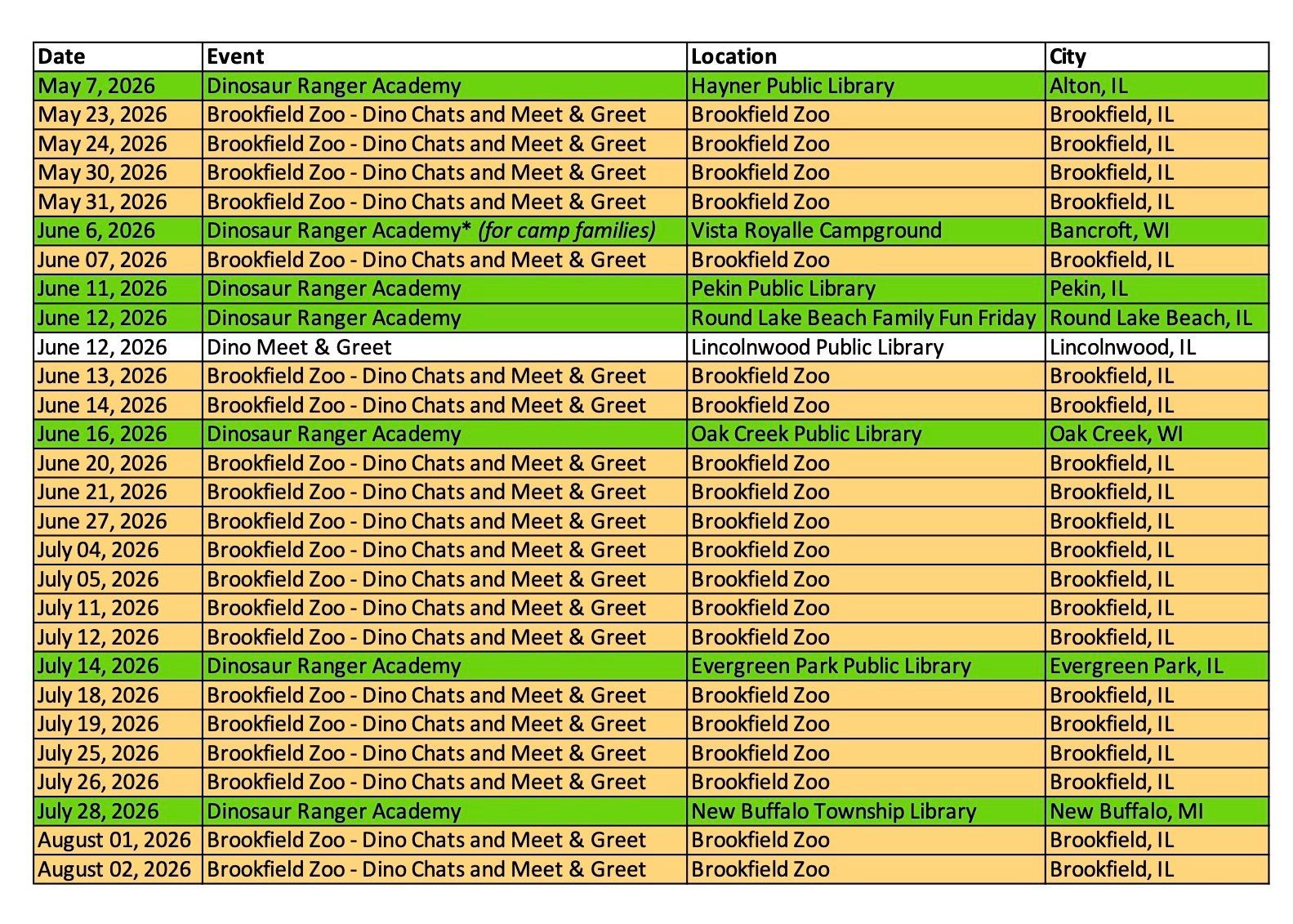Pick the May 30, 2026 date cell
This screenshot has height=924, width=1293.
click(118, 172)
